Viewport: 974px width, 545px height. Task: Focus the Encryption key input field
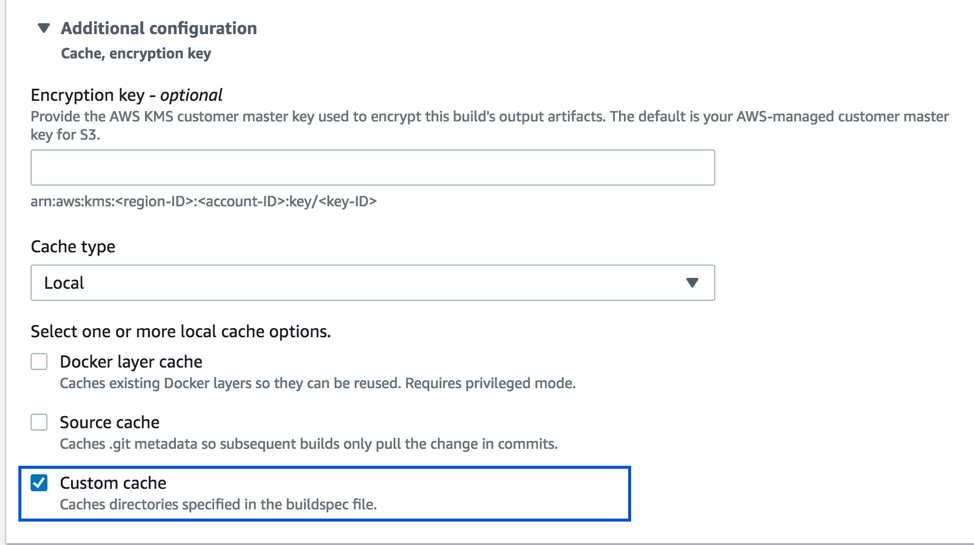click(x=373, y=167)
